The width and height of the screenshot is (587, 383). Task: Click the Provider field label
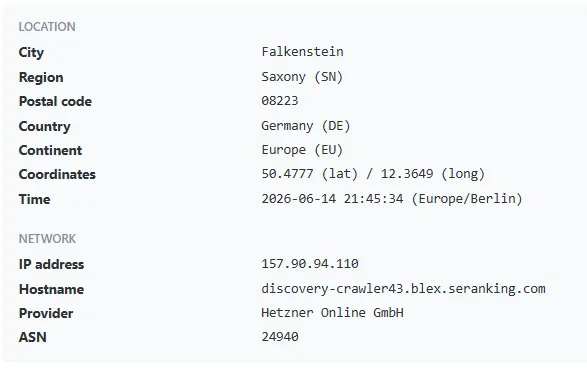click(x=46, y=313)
